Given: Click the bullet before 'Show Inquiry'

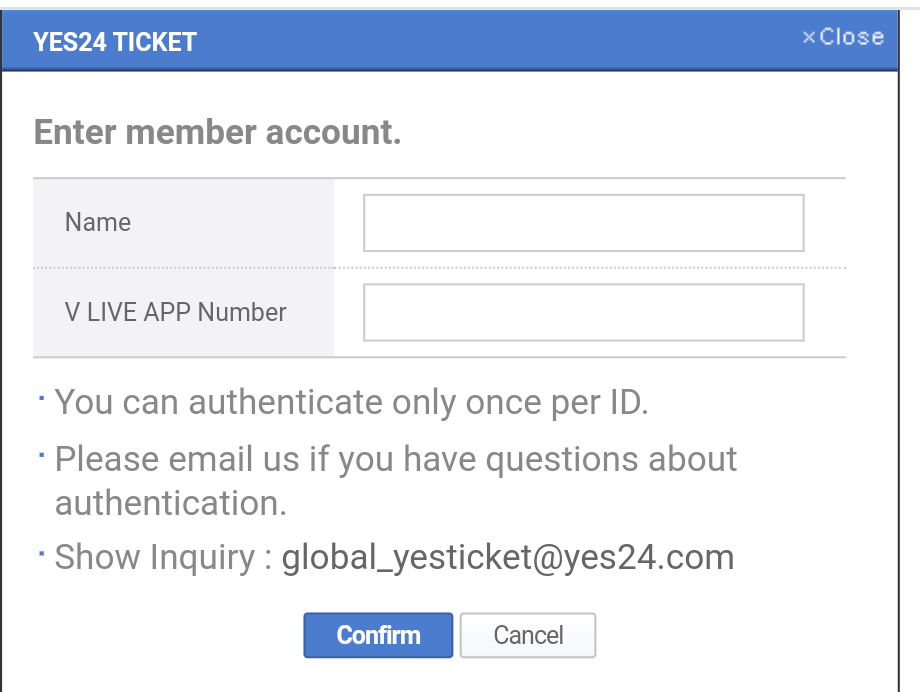Looking at the screenshot, I should (x=42, y=552).
